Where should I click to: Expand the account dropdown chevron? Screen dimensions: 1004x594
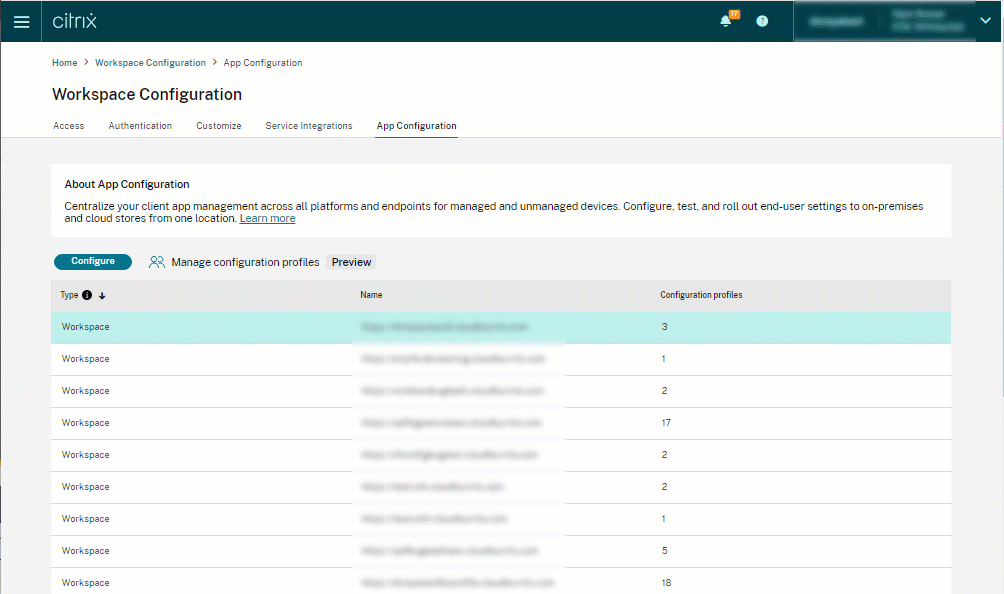click(984, 21)
